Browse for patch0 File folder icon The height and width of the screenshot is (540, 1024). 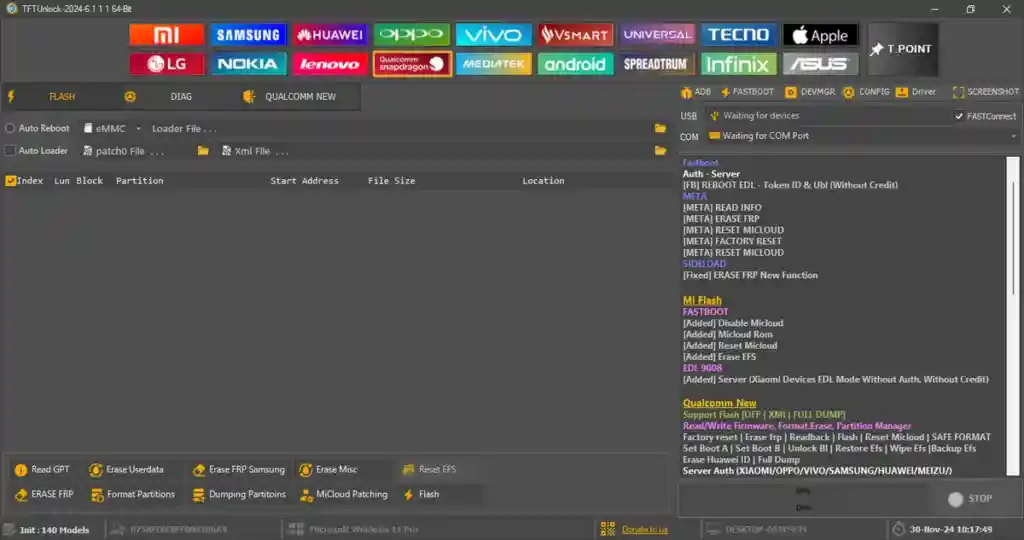point(203,151)
